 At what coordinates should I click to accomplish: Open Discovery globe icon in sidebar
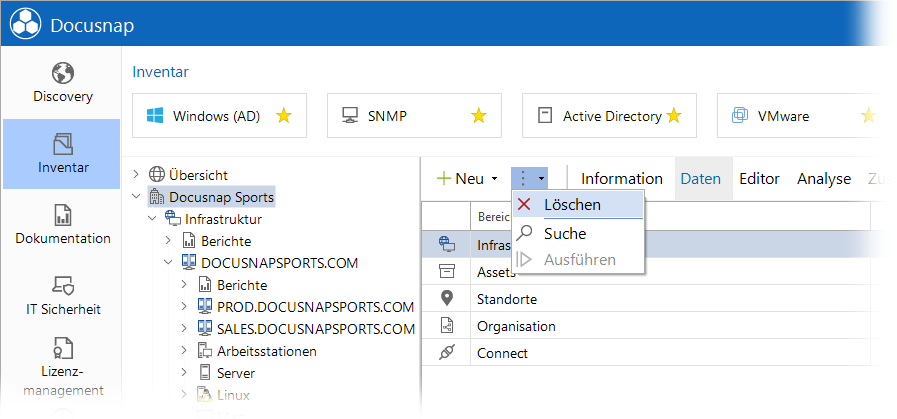pos(62,73)
